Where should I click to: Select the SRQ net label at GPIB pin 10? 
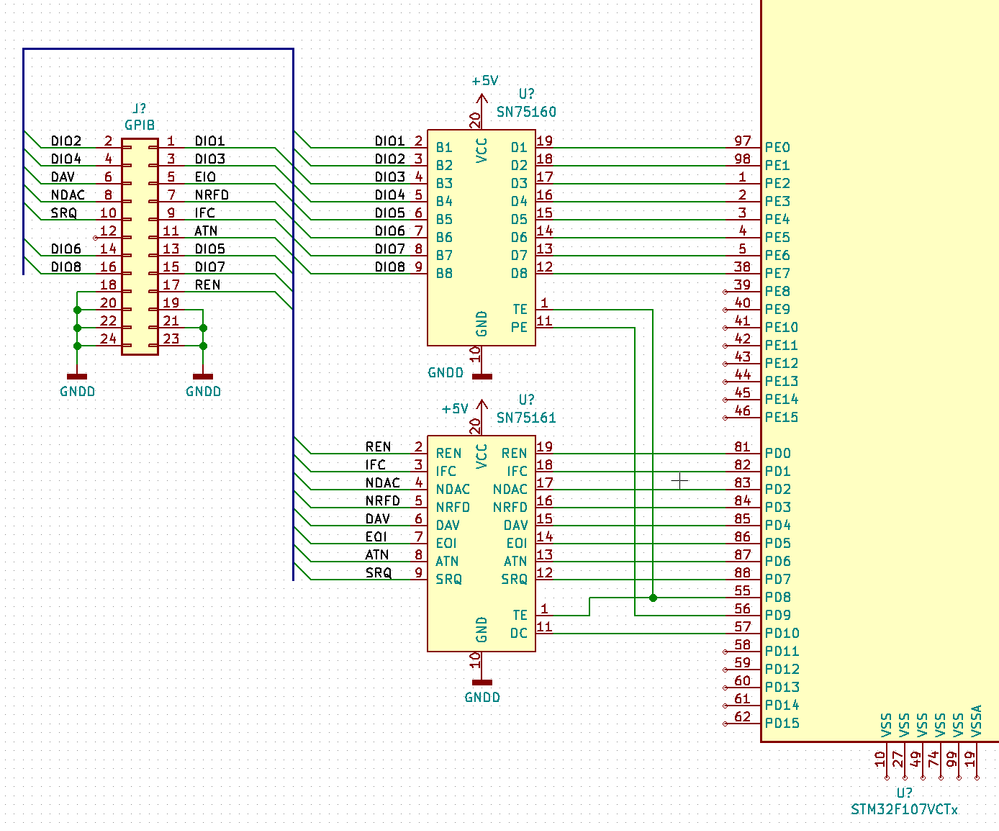(64, 213)
